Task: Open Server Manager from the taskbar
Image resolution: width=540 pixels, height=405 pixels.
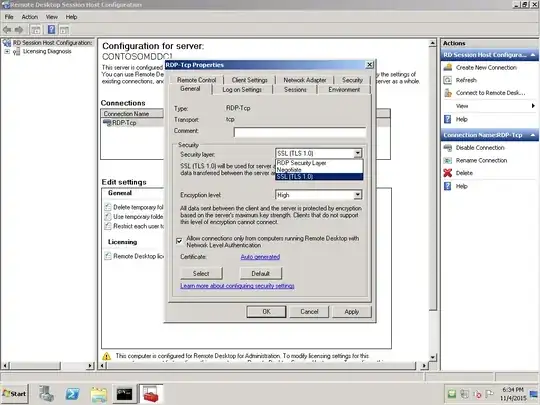Action: click(x=46, y=393)
